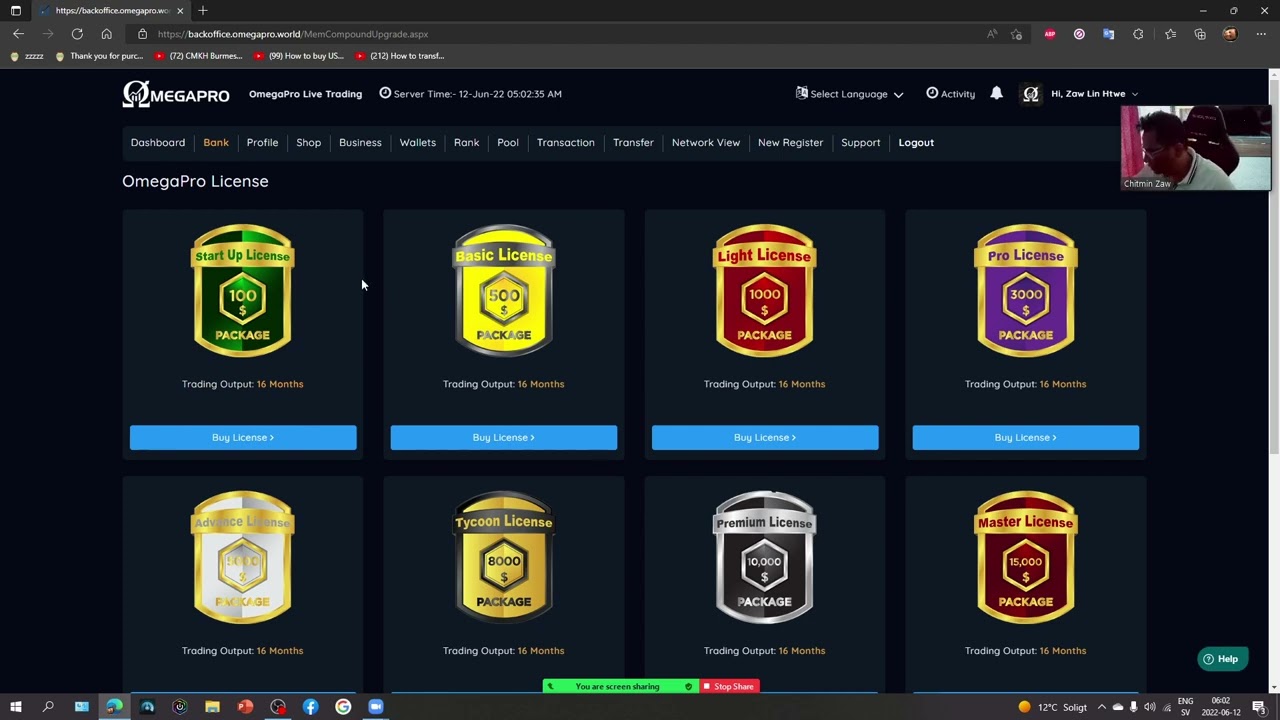
Task: Open the Transaction menu item
Action: click(565, 142)
